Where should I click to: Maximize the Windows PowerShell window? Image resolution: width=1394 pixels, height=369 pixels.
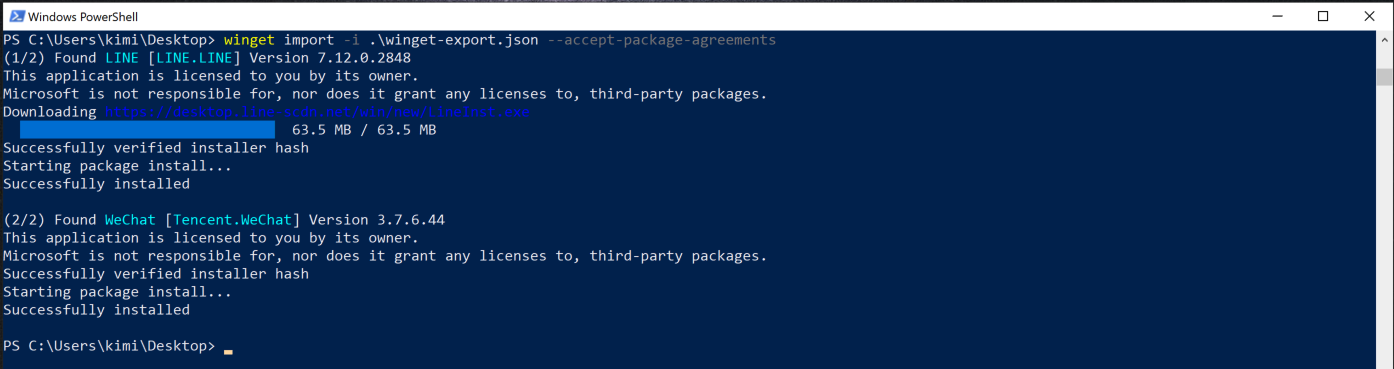[1323, 16]
